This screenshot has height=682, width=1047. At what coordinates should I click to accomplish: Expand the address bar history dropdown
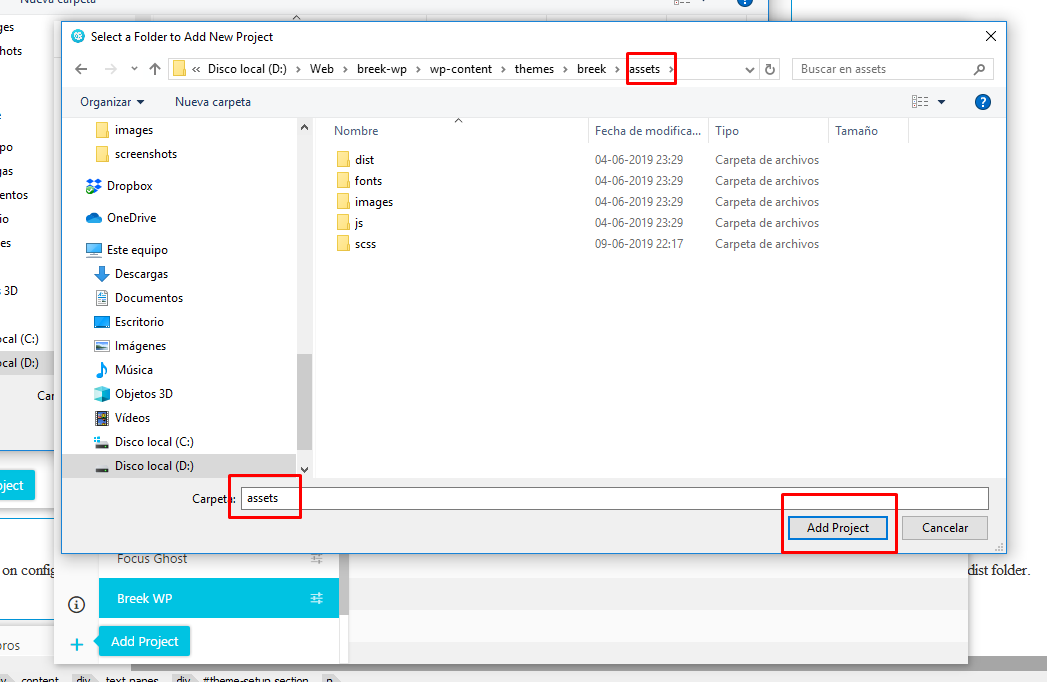coord(750,70)
